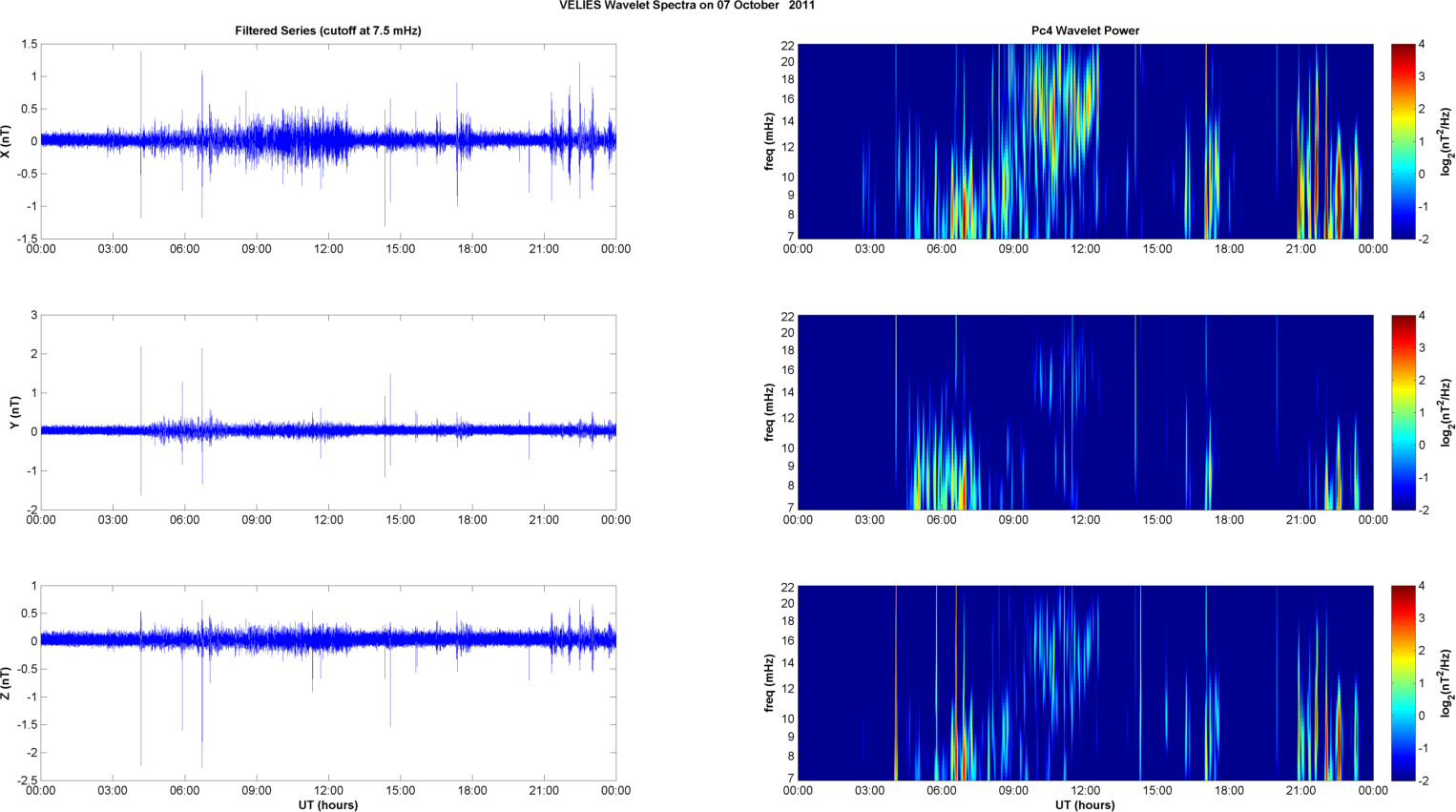Click the '3' tick on the Y (nT) axis
The width and height of the screenshot is (1456, 812).
(34, 316)
